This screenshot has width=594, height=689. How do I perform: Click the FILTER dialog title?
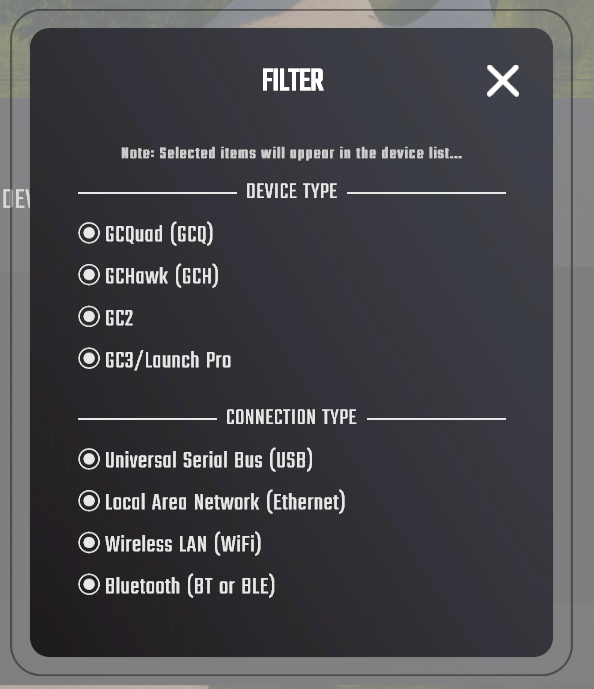coord(293,80)
